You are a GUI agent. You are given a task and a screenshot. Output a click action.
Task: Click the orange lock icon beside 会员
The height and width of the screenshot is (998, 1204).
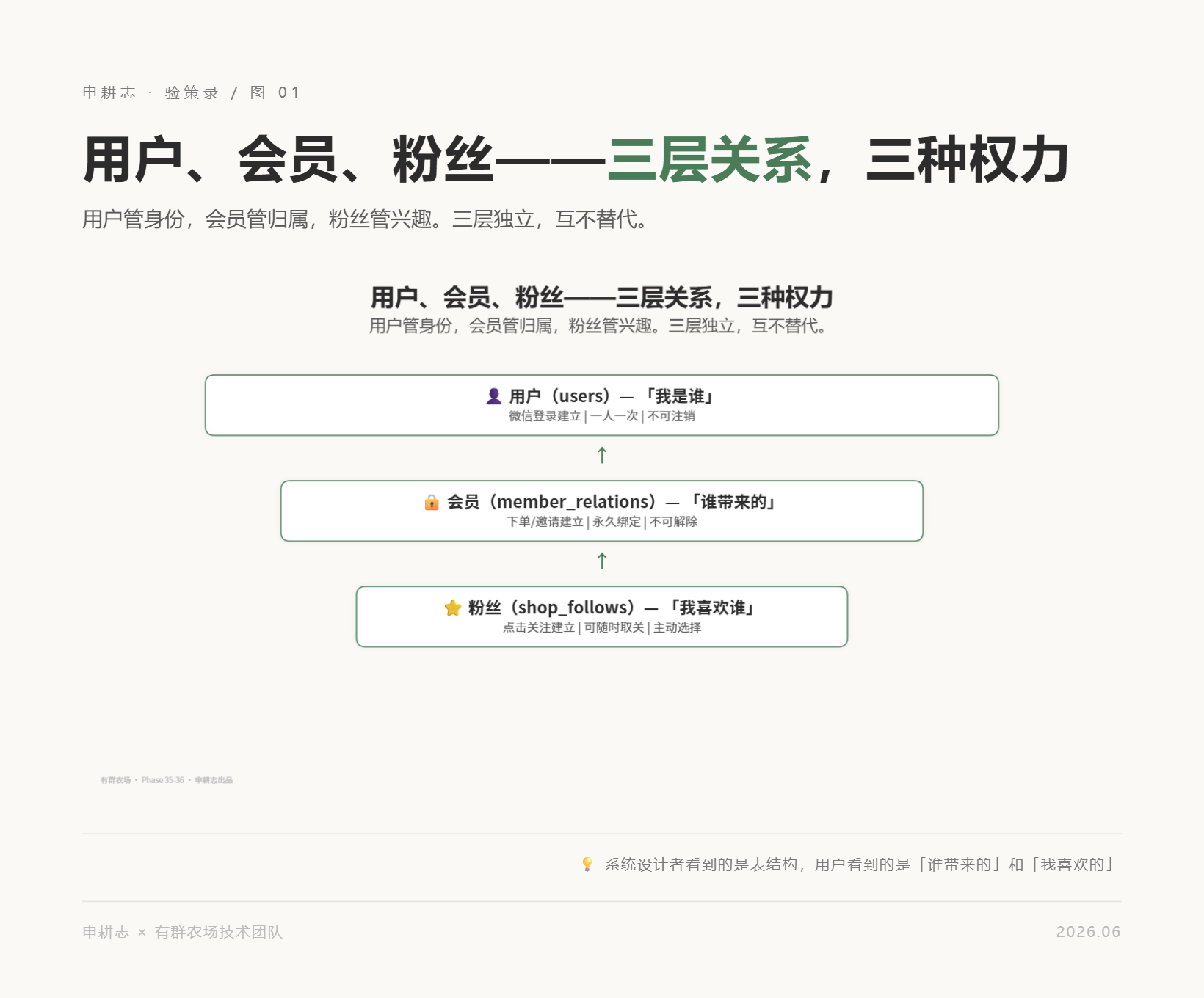(432, 502)
